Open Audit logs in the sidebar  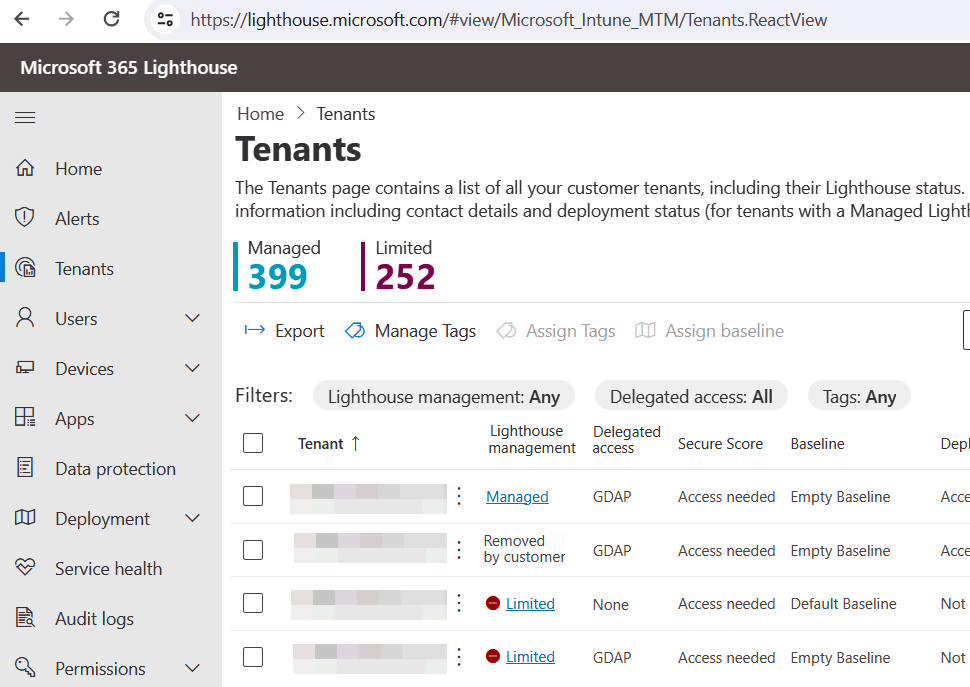coord(95,618)
